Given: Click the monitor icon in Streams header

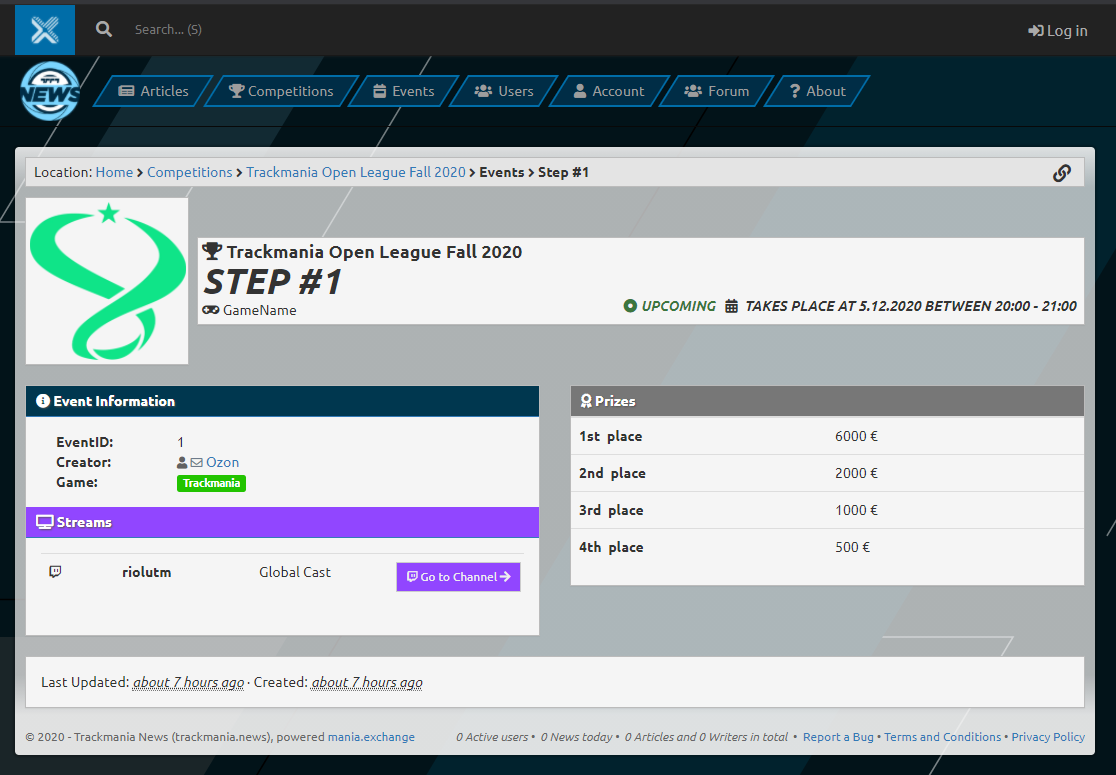Looking at the screenshot, I should coord(45,522).
